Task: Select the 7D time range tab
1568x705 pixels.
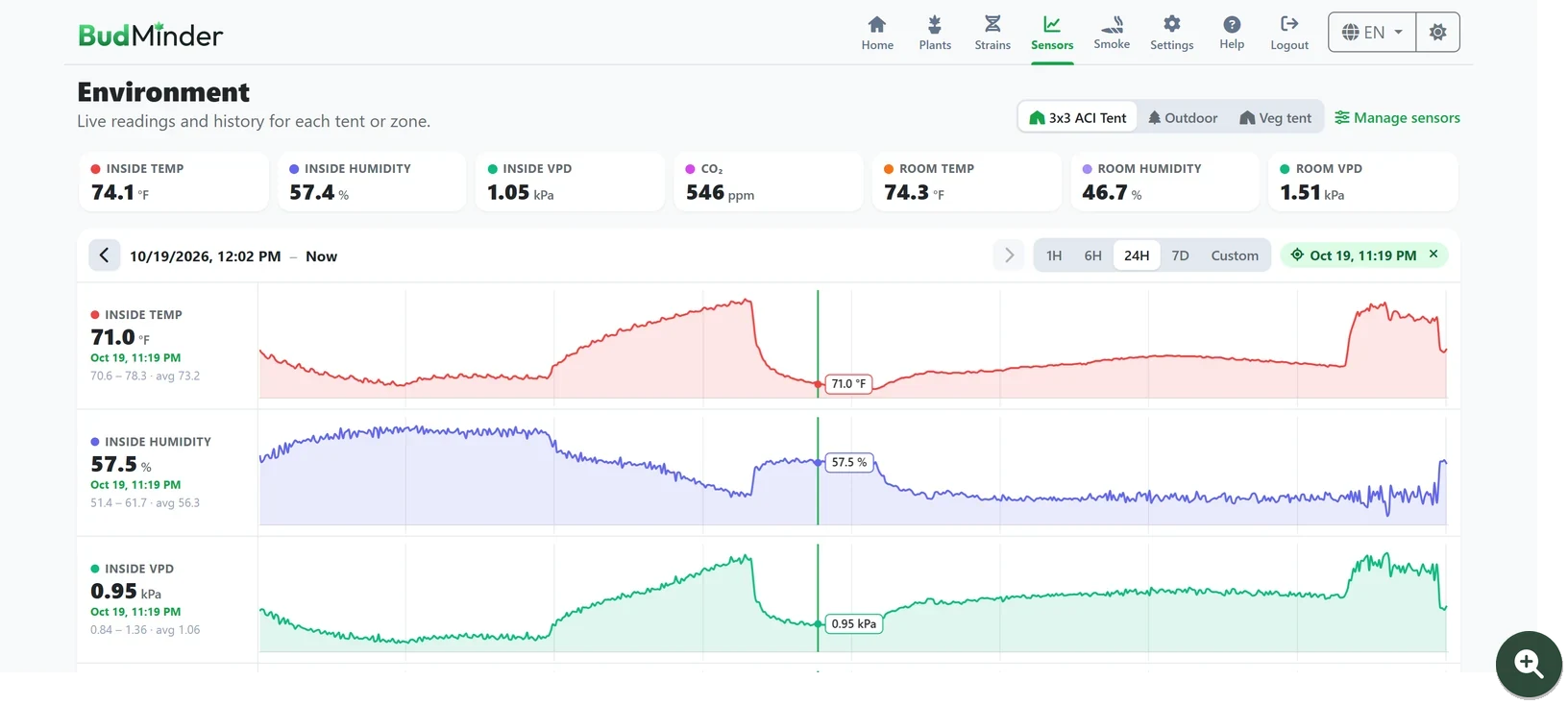Action: pos(1180,255)
